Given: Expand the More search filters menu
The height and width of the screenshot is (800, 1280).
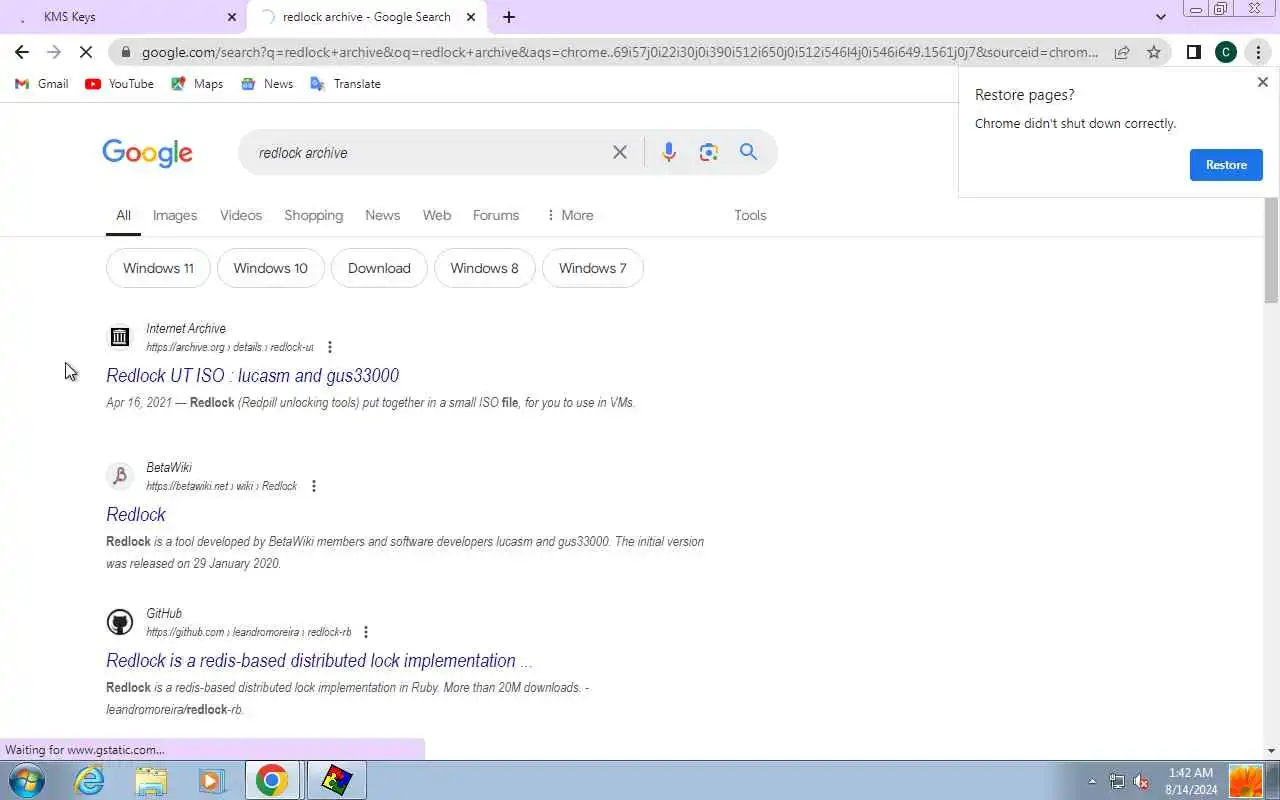Looking at the screenshot, I should [569, 215].
